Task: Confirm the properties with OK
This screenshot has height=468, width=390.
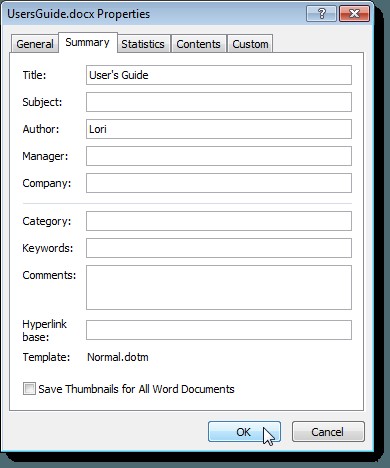Action: tap(244, 432)
